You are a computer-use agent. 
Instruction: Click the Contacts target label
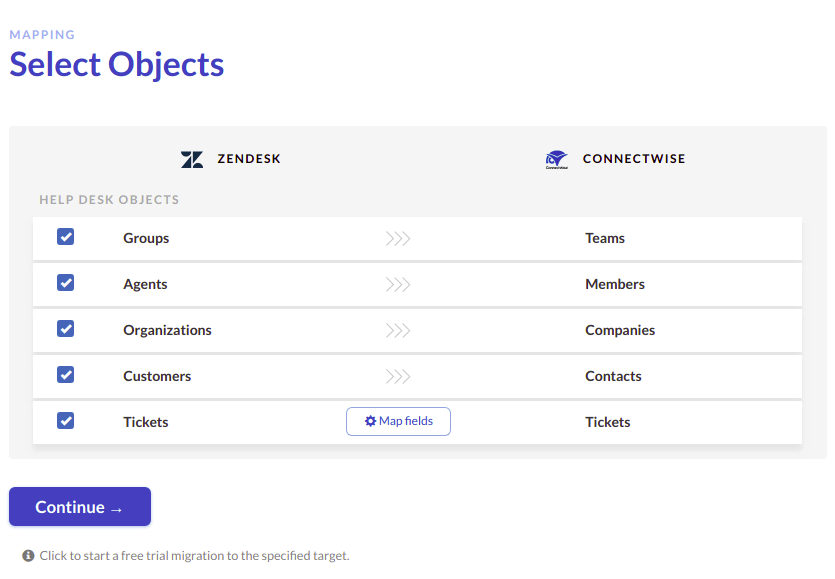click(x=613, y=376)
